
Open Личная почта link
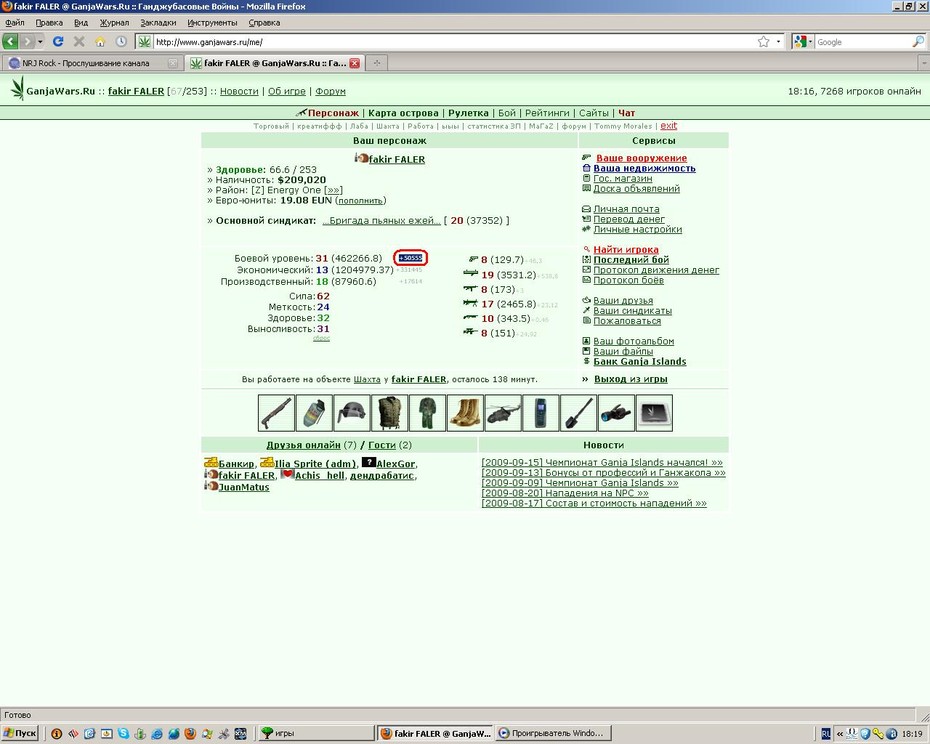click(626, 209)
